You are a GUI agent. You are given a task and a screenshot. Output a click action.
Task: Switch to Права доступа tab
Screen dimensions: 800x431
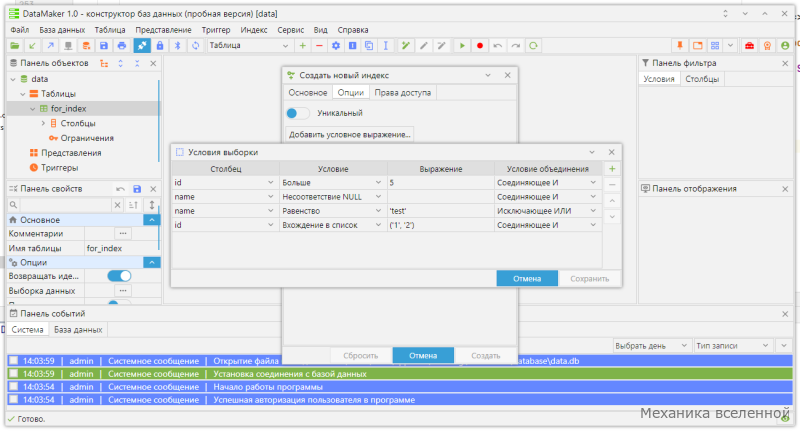pos(403,93)
